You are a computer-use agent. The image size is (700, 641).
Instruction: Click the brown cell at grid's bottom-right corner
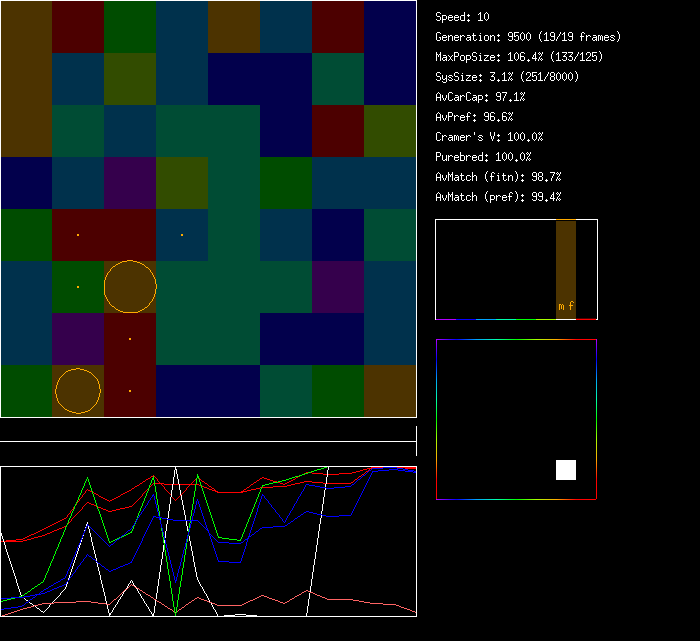(390, 391)
